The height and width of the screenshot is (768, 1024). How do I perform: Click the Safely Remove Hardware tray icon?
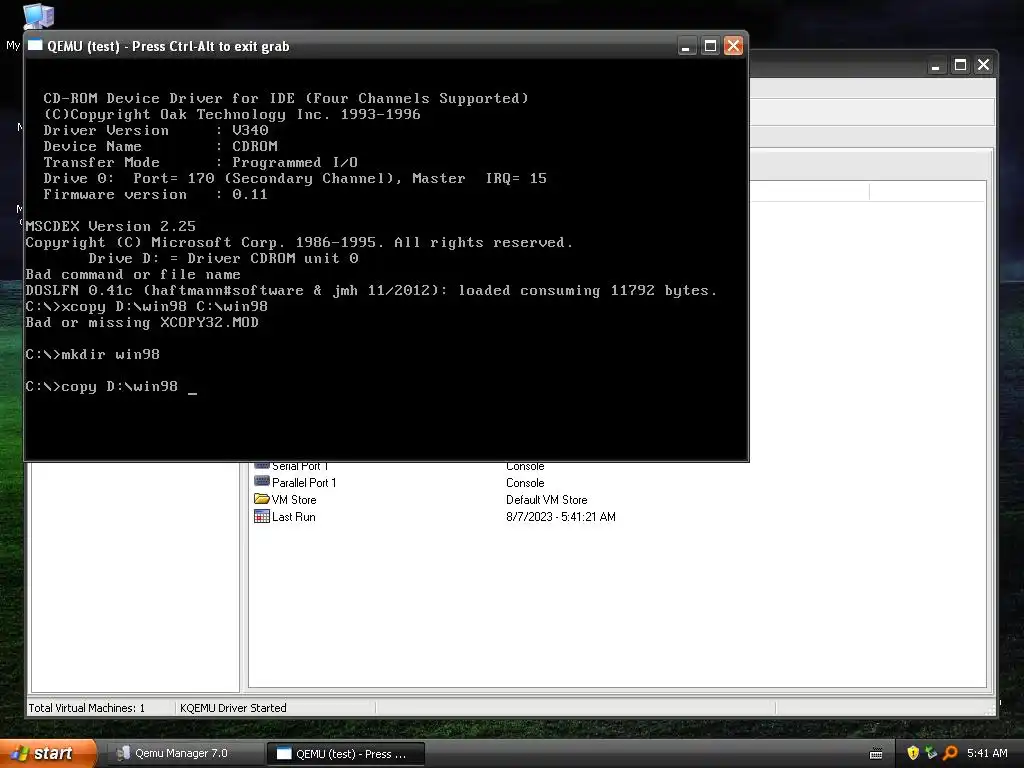pos(931,753)
